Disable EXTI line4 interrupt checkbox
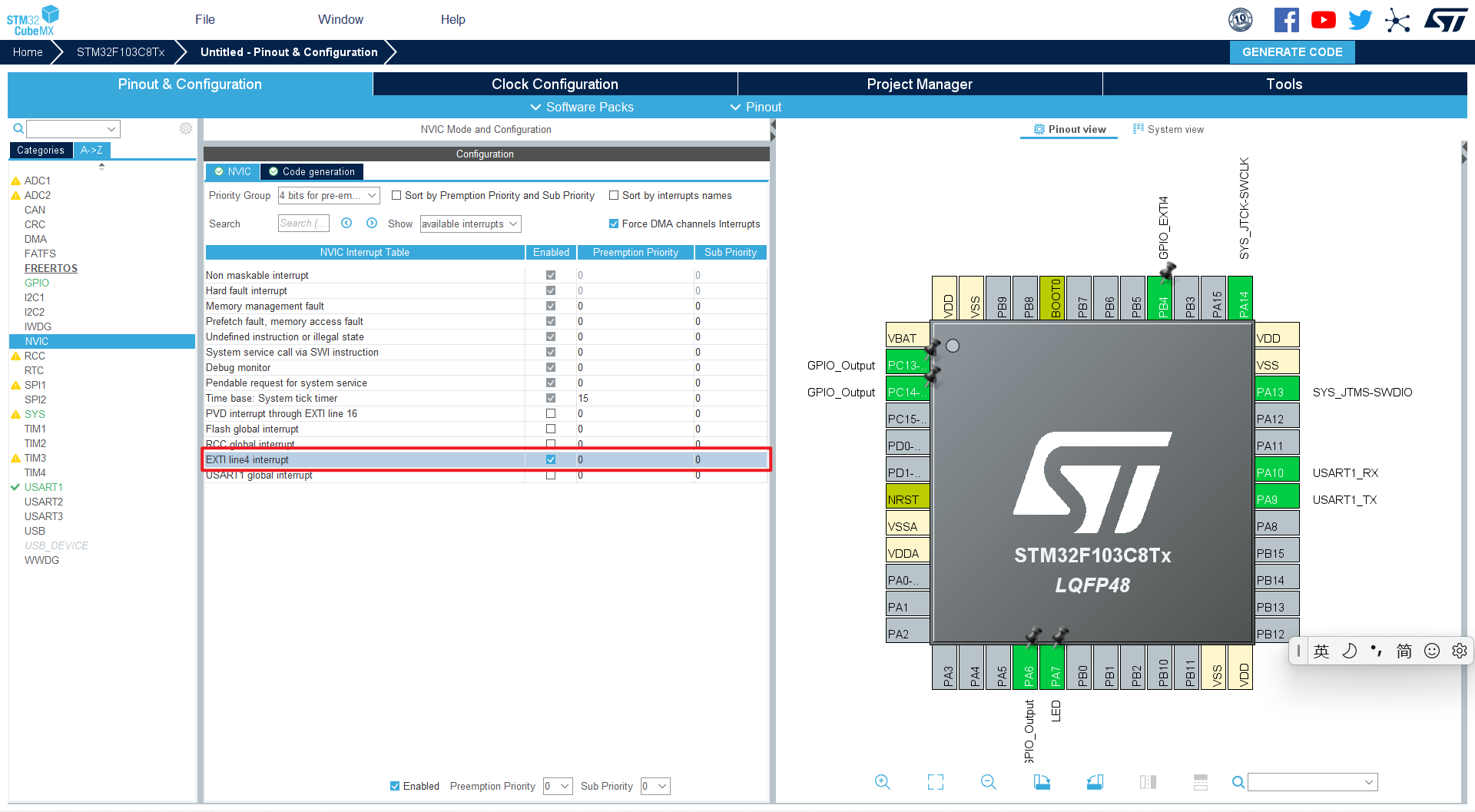 tap(551, 459)
